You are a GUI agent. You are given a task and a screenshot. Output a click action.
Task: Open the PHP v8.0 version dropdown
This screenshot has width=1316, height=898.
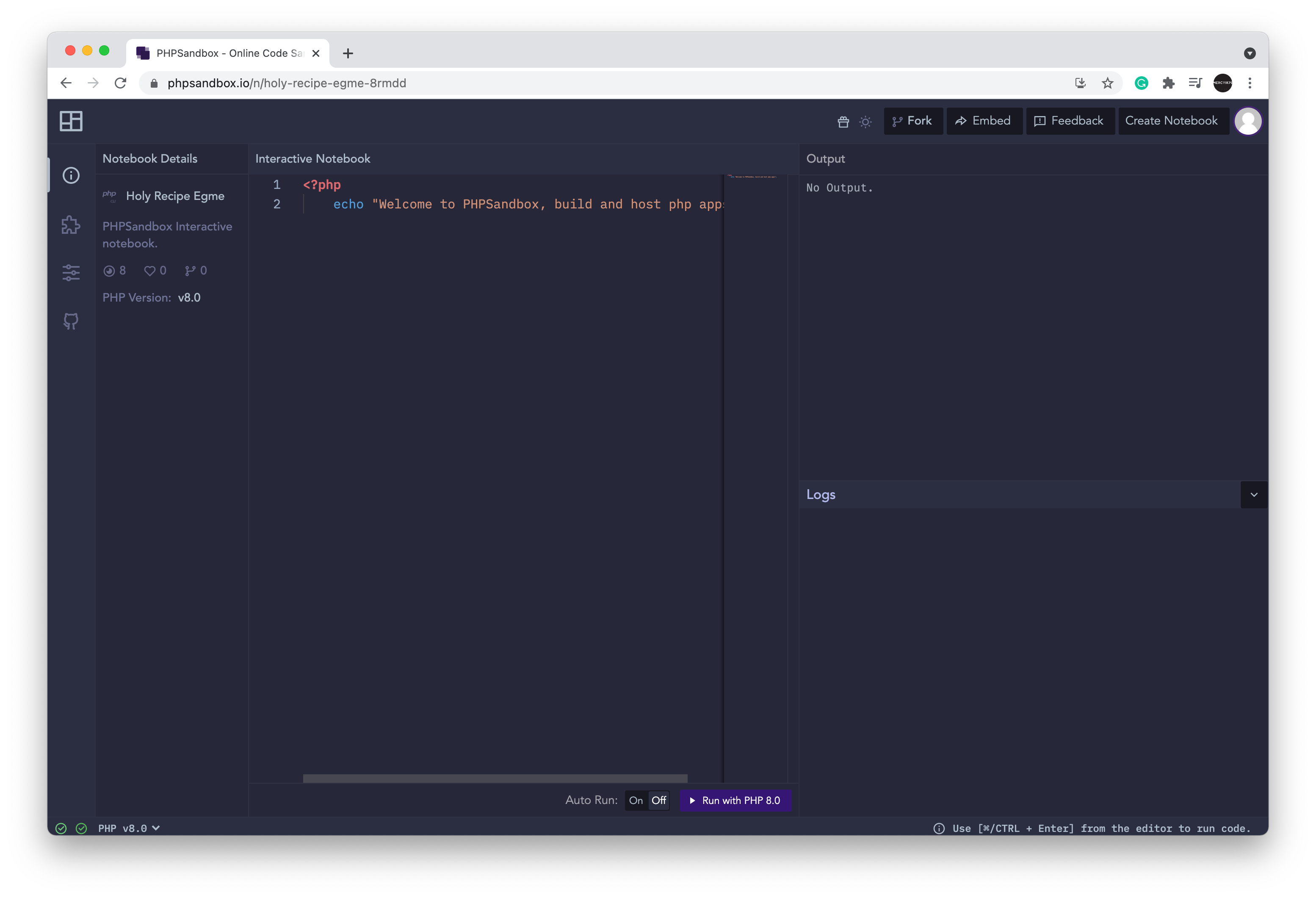[x=129, y=828]
